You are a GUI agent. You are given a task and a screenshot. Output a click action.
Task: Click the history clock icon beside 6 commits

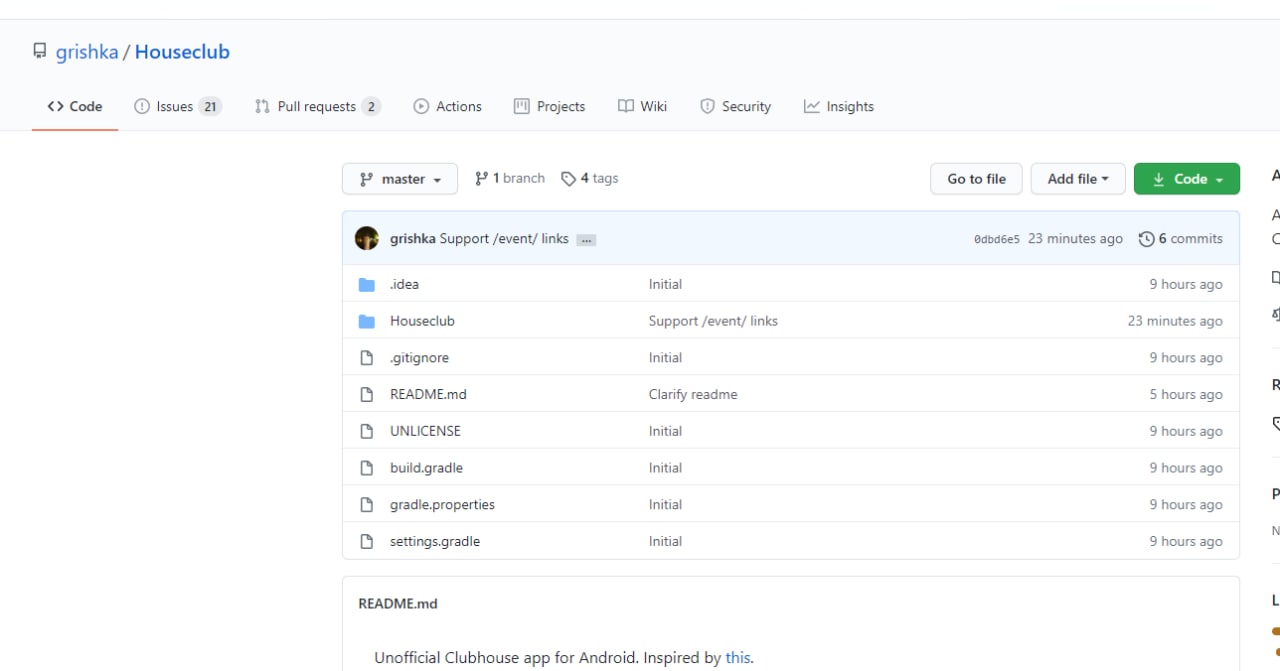1146,238
